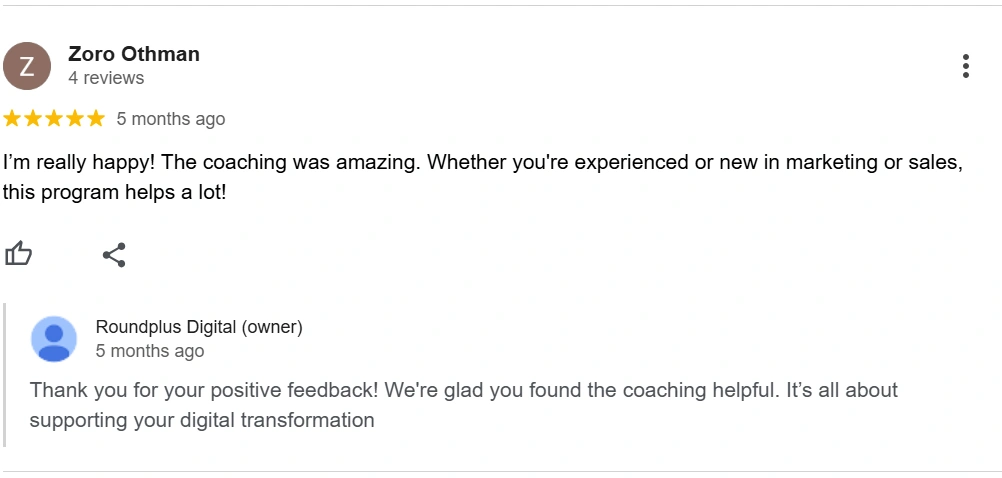Open Zoro Othman's brown Z avatar
1002x478 pixels.
point(27,66)
